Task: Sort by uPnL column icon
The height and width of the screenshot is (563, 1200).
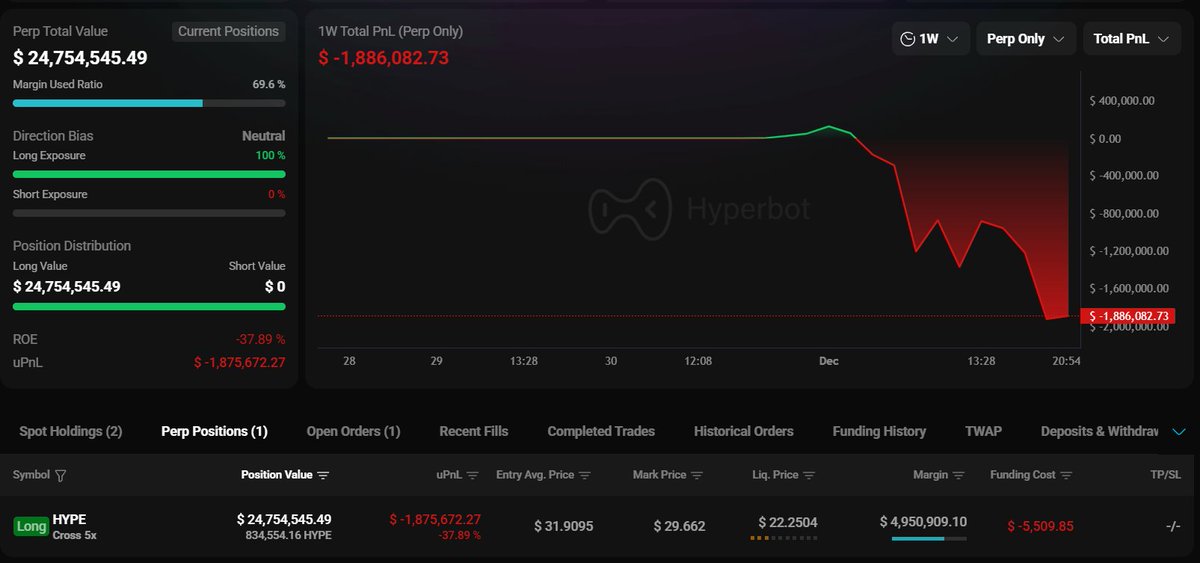Action: point(473,475)
